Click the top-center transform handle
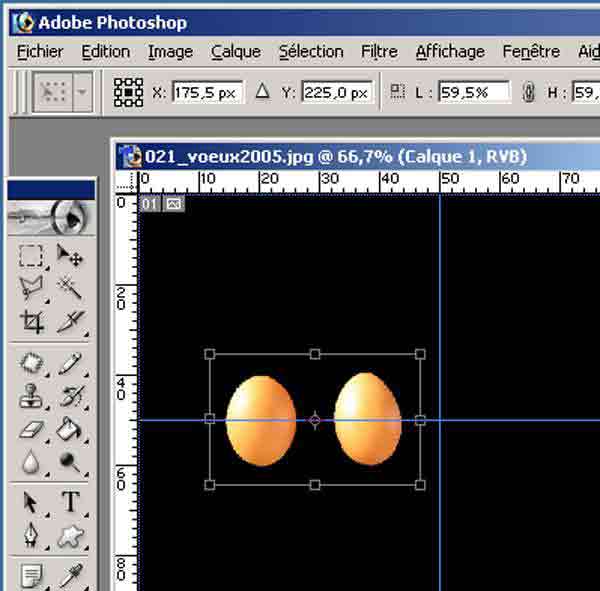Screen dimensions: 600x591 [x=315, y=354]
